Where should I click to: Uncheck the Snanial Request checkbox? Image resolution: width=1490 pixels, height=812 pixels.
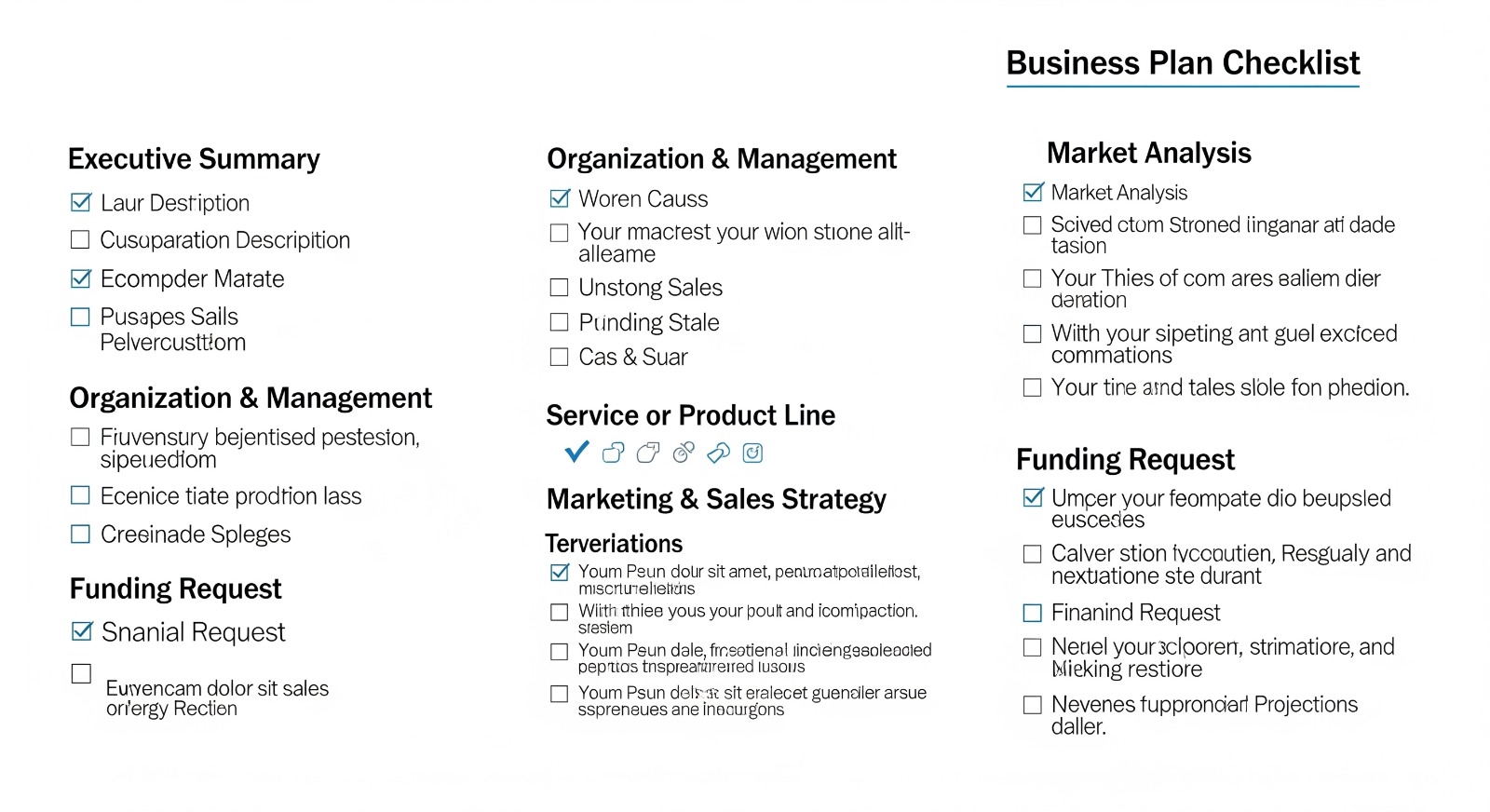[82, 631]
